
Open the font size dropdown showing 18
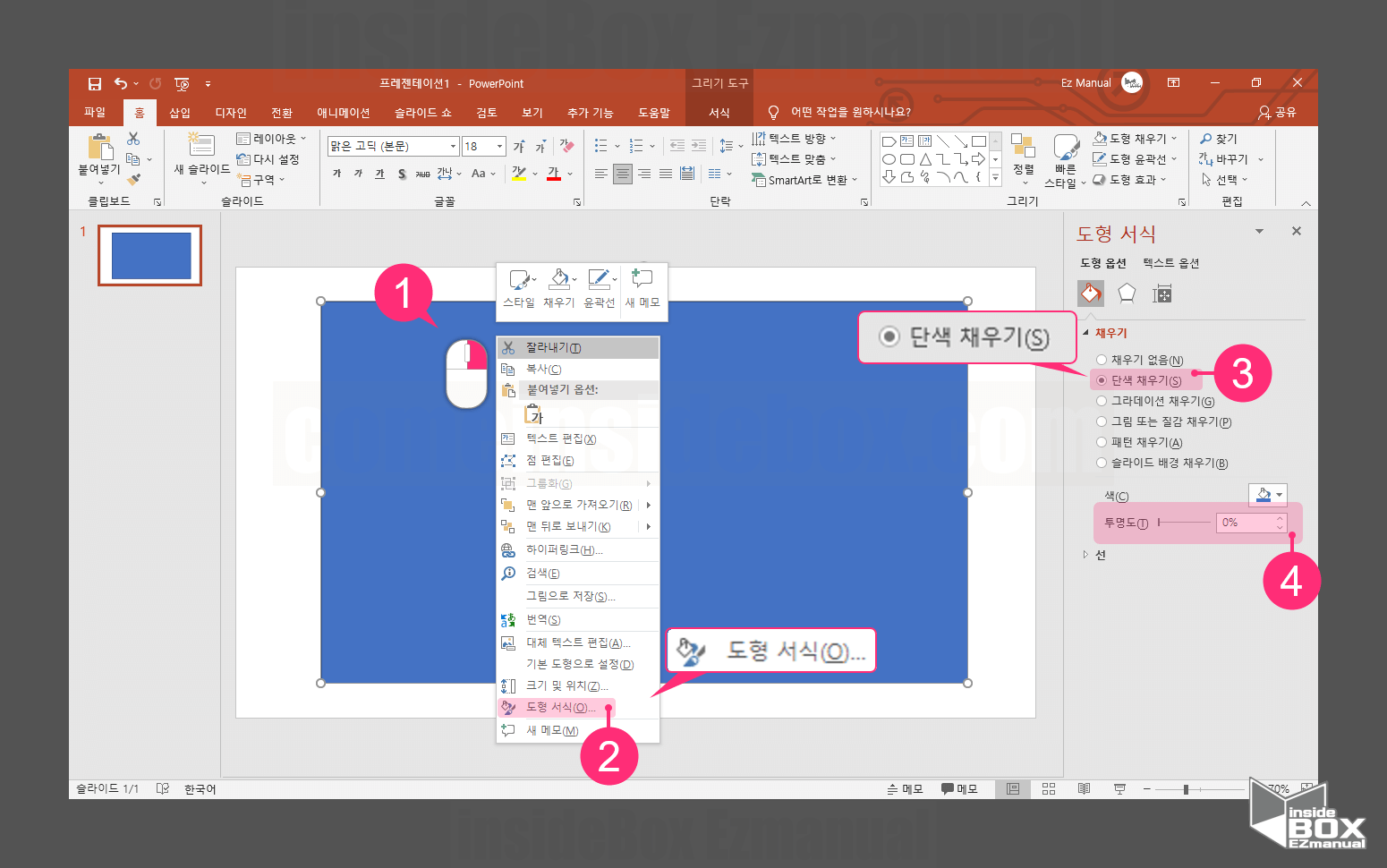pos(500,146)
